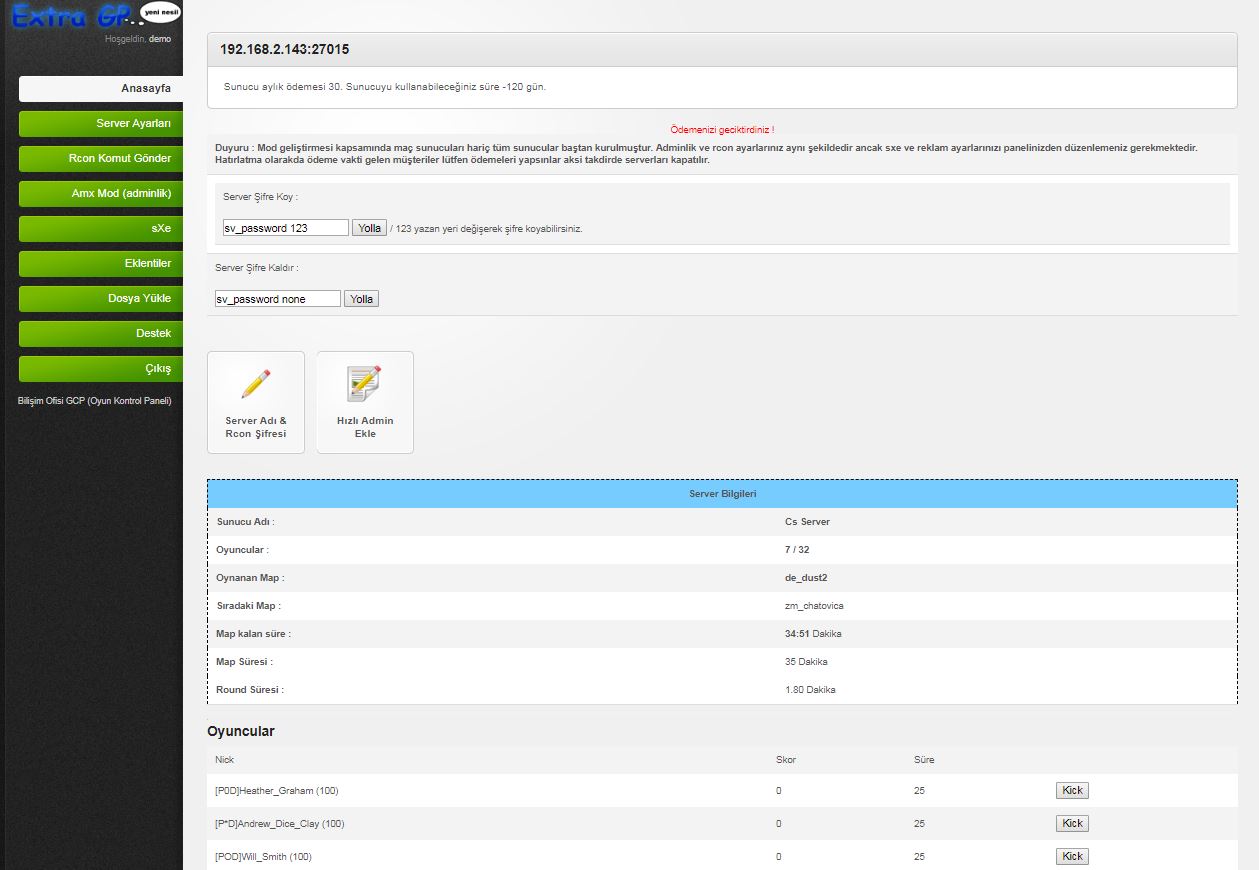Click Yolla next to sv_password none
The image size is (1259, 870).
point(362,299)
